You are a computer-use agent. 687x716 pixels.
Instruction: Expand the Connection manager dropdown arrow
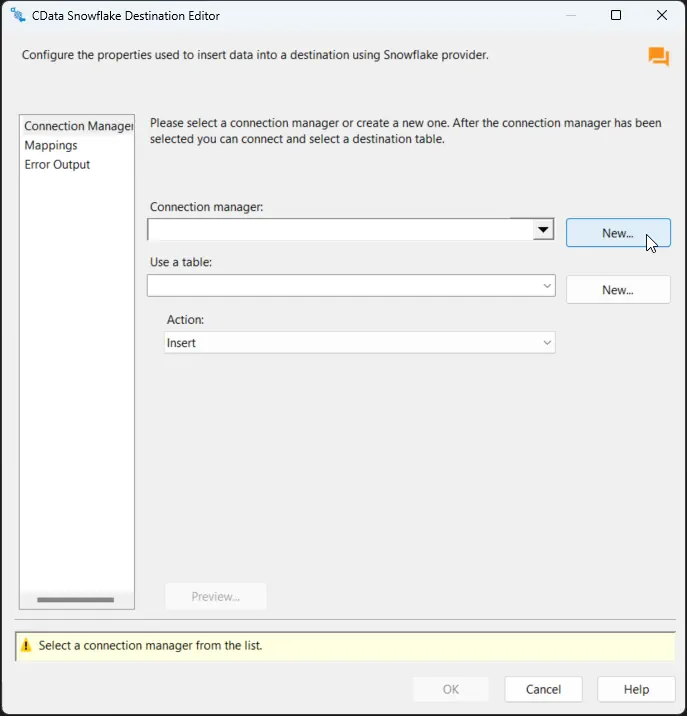542,230
